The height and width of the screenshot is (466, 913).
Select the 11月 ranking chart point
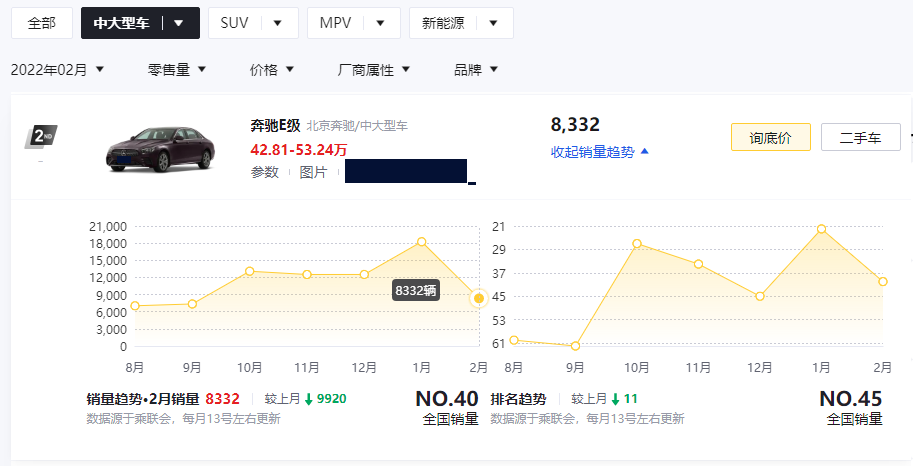tap(698, 264)
